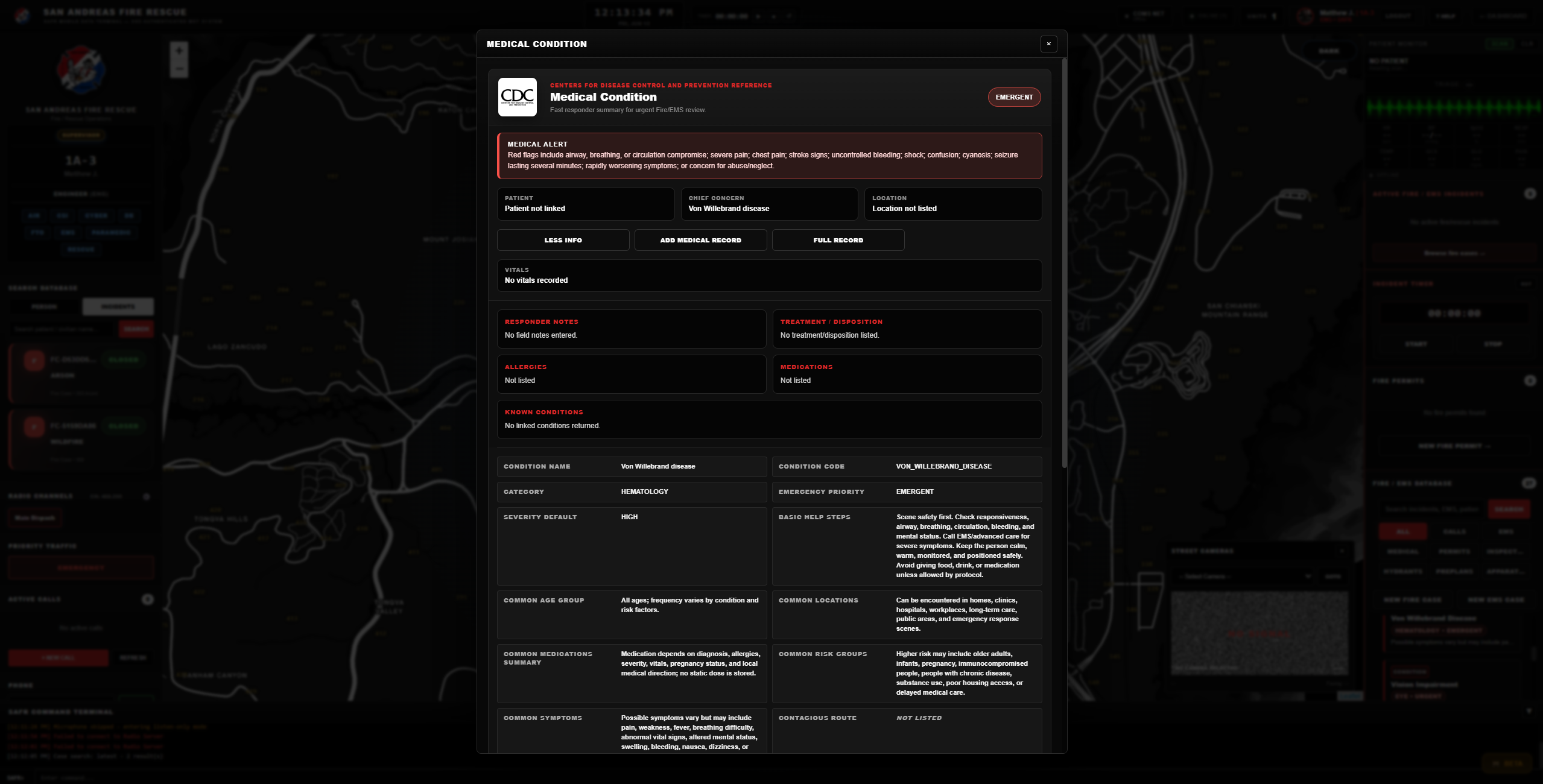Click Emergency Priority EMERGENT table value
Viewport: 1543px width, 784px height.
coord(914,492)
